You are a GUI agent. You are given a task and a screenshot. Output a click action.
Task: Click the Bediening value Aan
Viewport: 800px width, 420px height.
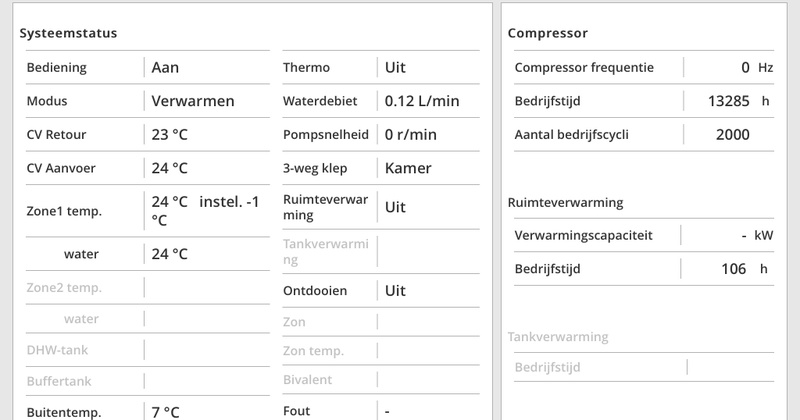click(x=165, y=68)
